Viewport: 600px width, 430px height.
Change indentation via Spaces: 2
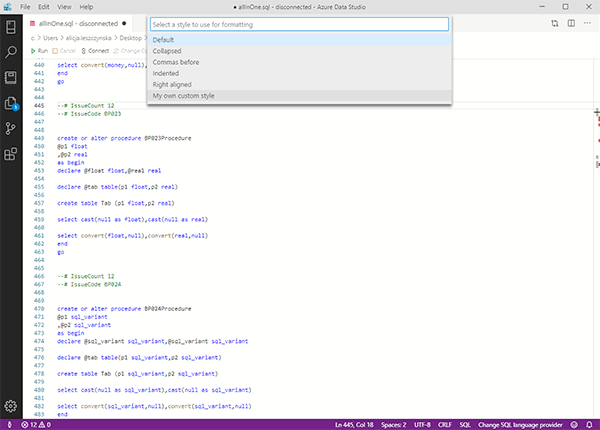tap(393, 425)
